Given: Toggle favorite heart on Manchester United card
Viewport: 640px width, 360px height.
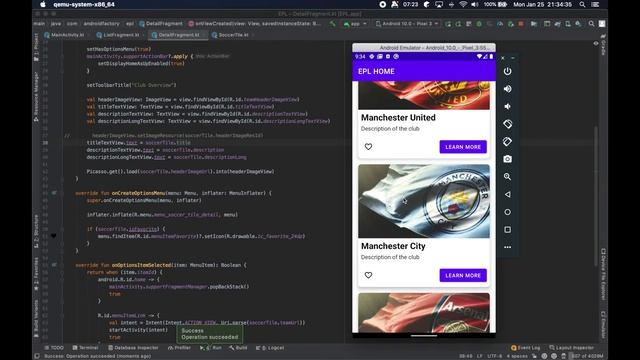Looking at the screenshot, I should coord(368,147).
